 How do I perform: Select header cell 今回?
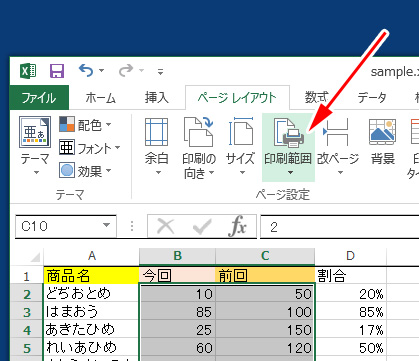click(x=177, y=276)
